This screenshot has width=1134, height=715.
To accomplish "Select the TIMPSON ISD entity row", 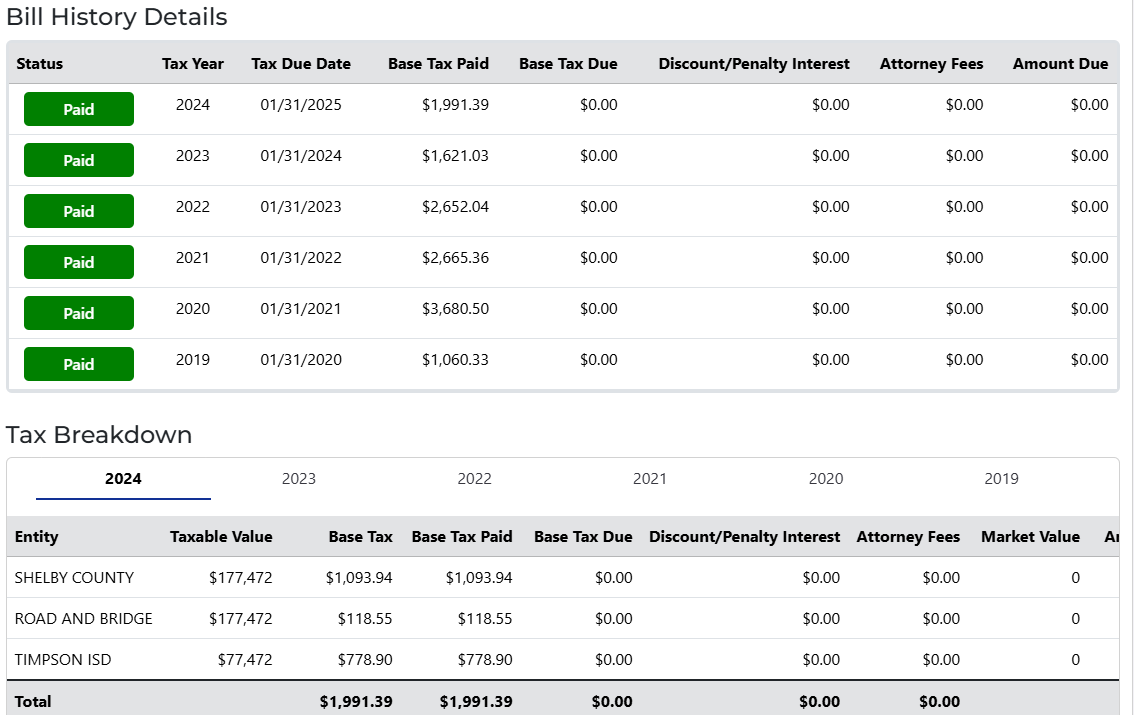I will [63, 659].
